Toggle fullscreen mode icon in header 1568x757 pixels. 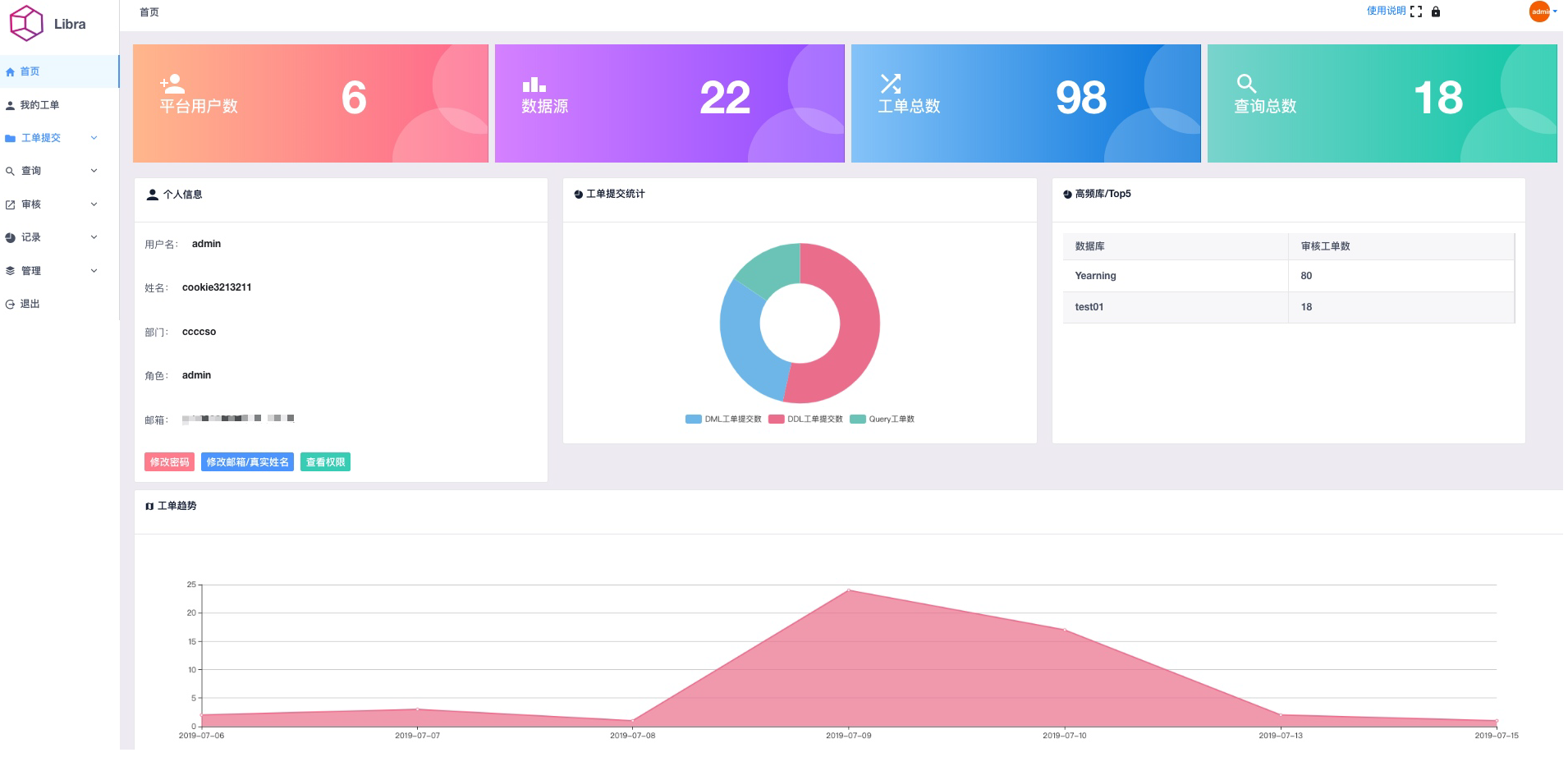[1415, 11]
